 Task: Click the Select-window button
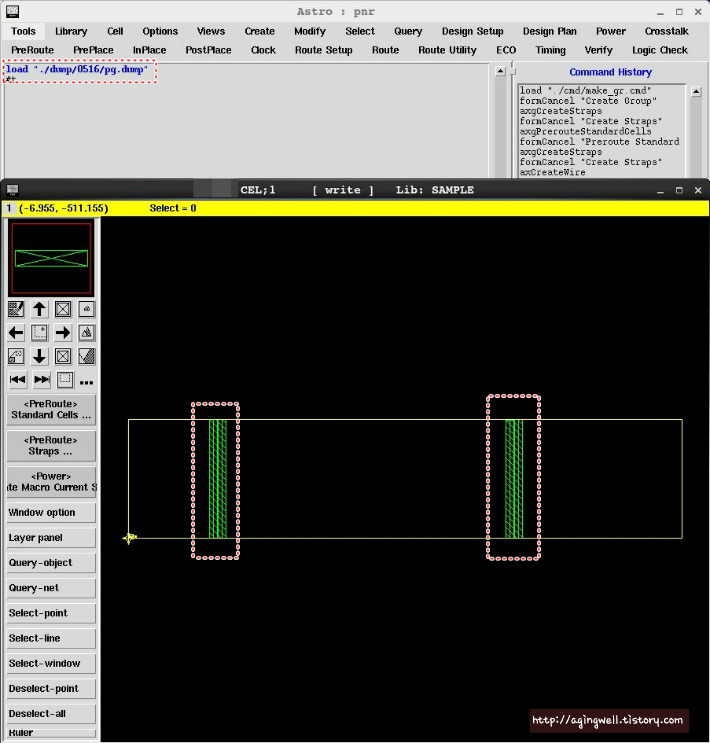pyautogui.click(x=51, y=663)
